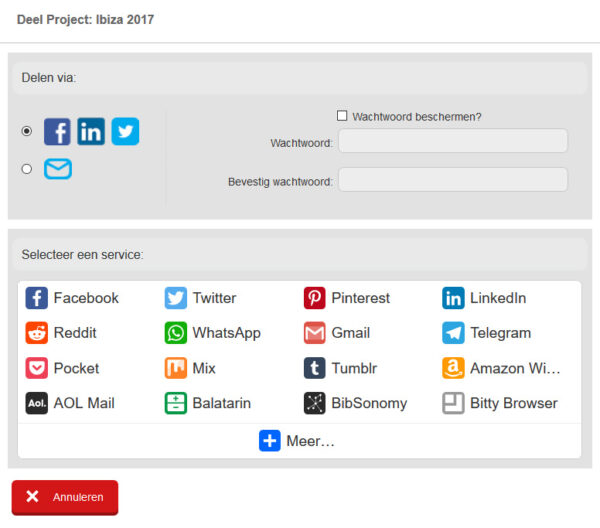Screen dimensions: 600x528
Task: Choose the Pocket service icon
Action: (x=37, y=368)
